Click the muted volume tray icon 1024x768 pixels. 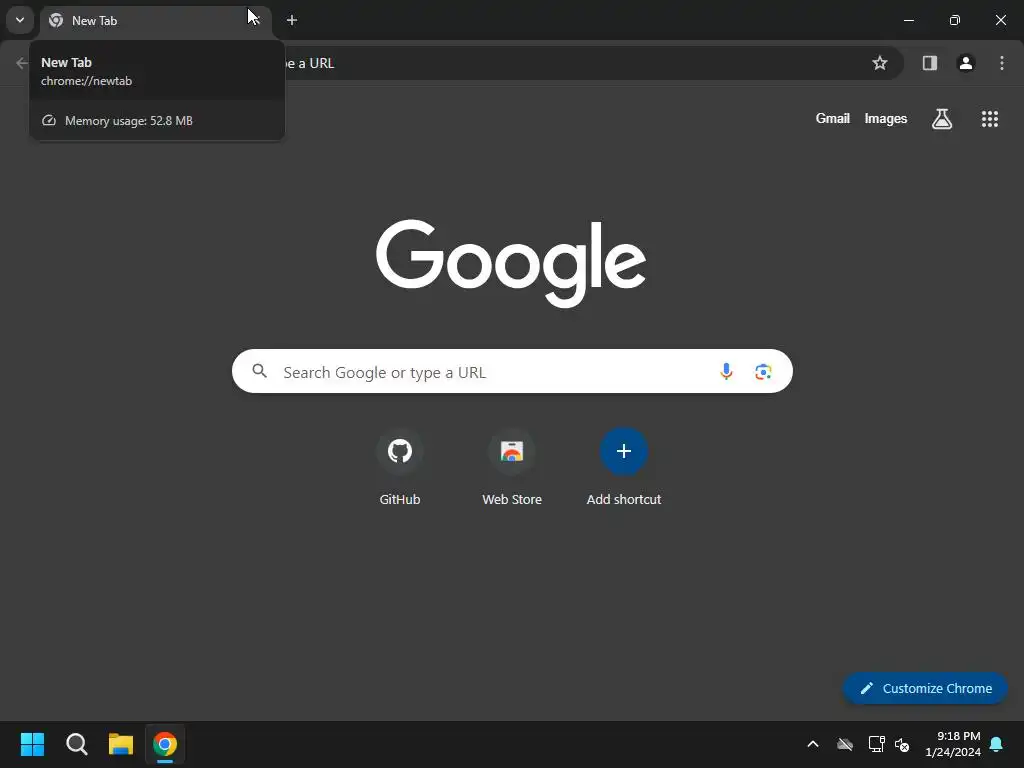pyautogui.click(x=902, y=744)
